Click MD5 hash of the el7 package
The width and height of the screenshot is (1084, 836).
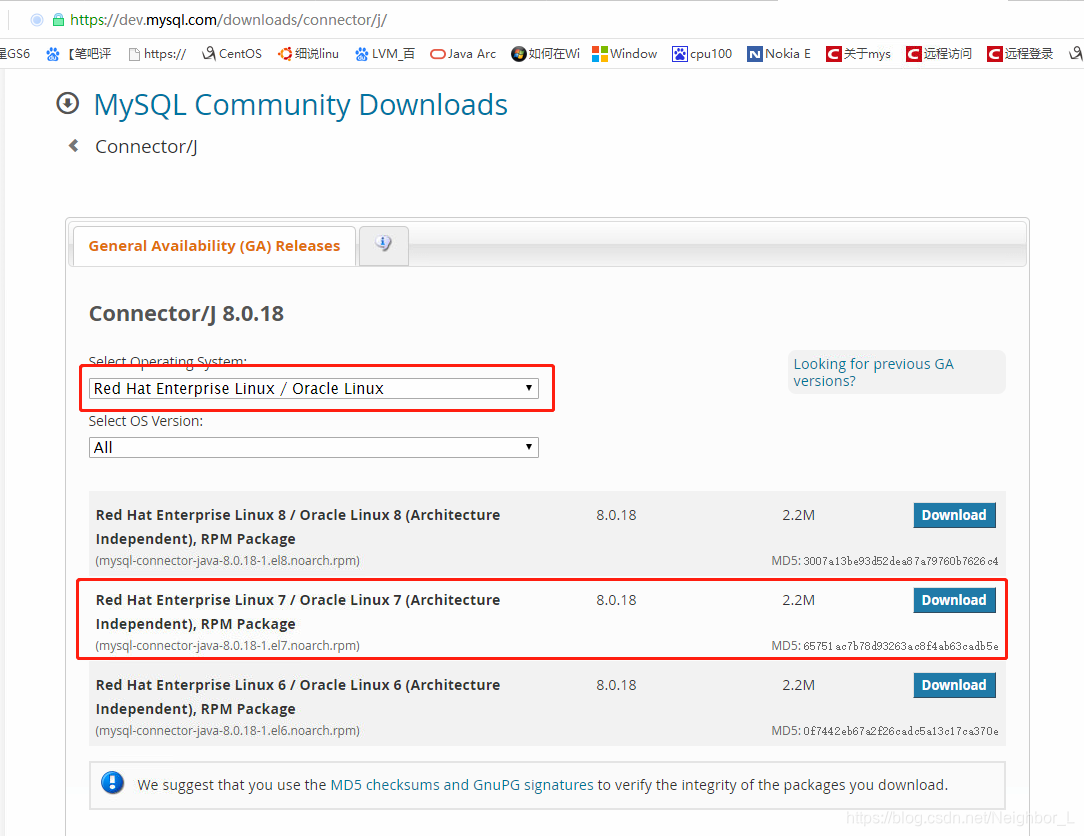(x=901, y=646)
